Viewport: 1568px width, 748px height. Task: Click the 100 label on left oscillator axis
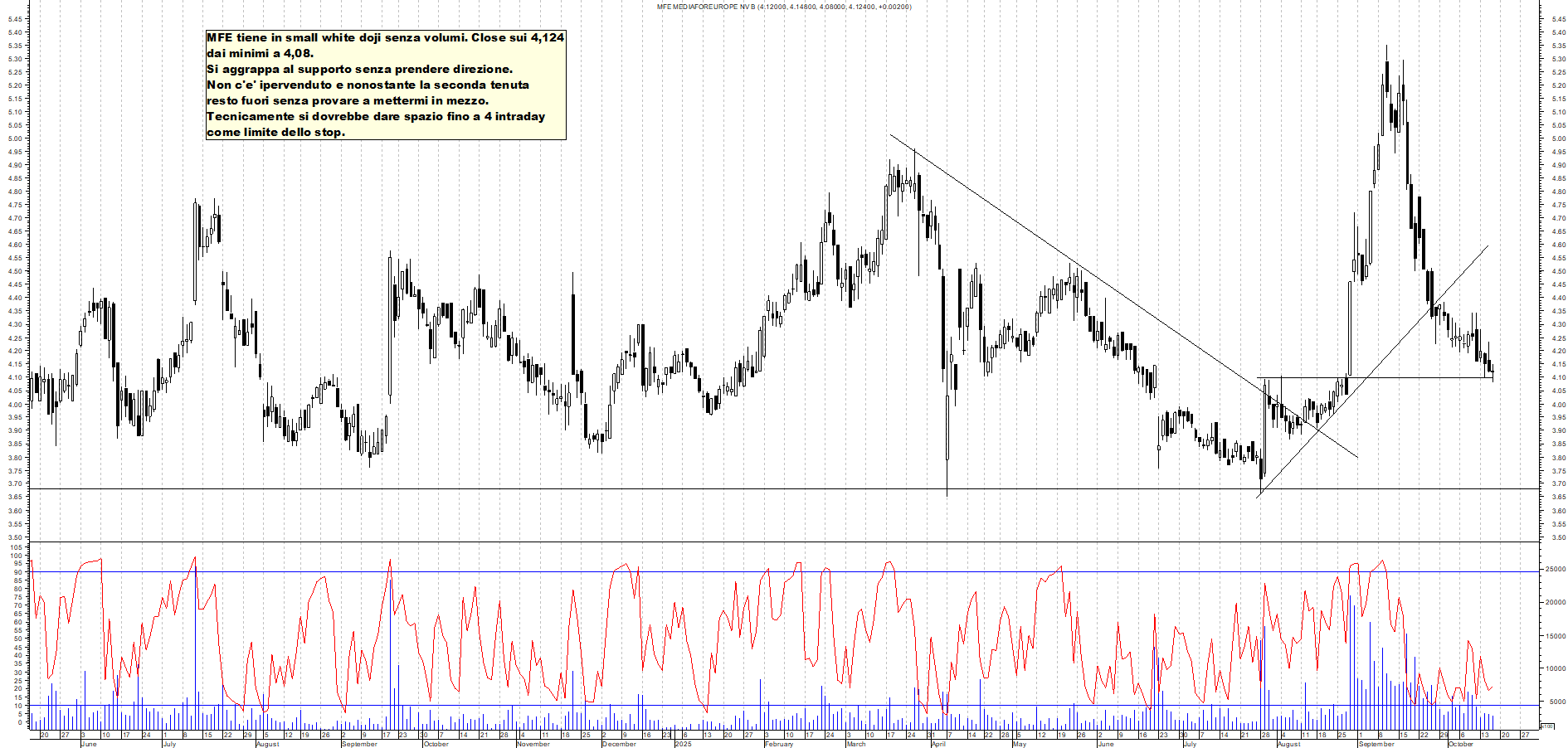[x=17, y=556]
